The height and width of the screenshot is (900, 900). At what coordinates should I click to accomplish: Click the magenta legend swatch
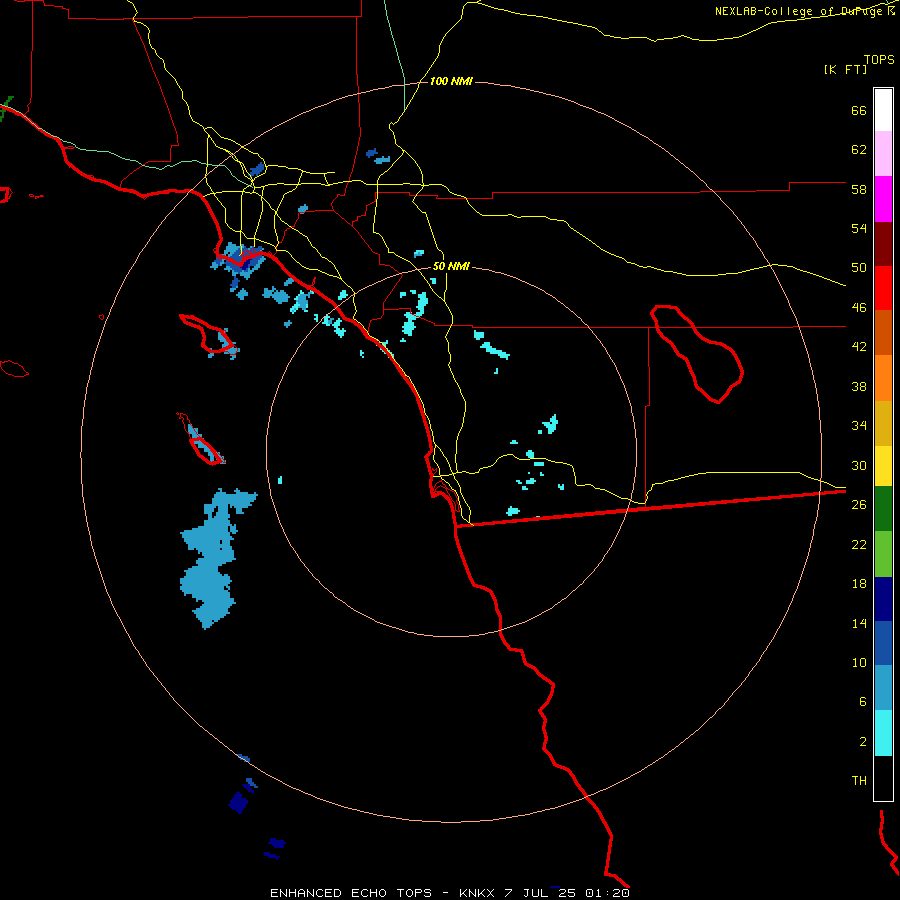[x=883, y=199]
